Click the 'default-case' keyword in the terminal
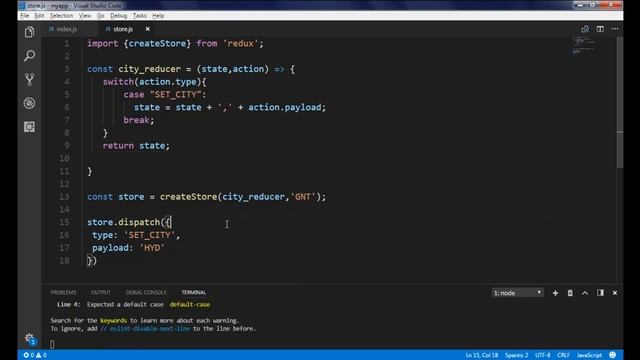The image size is (640, 360). (190, 304)
